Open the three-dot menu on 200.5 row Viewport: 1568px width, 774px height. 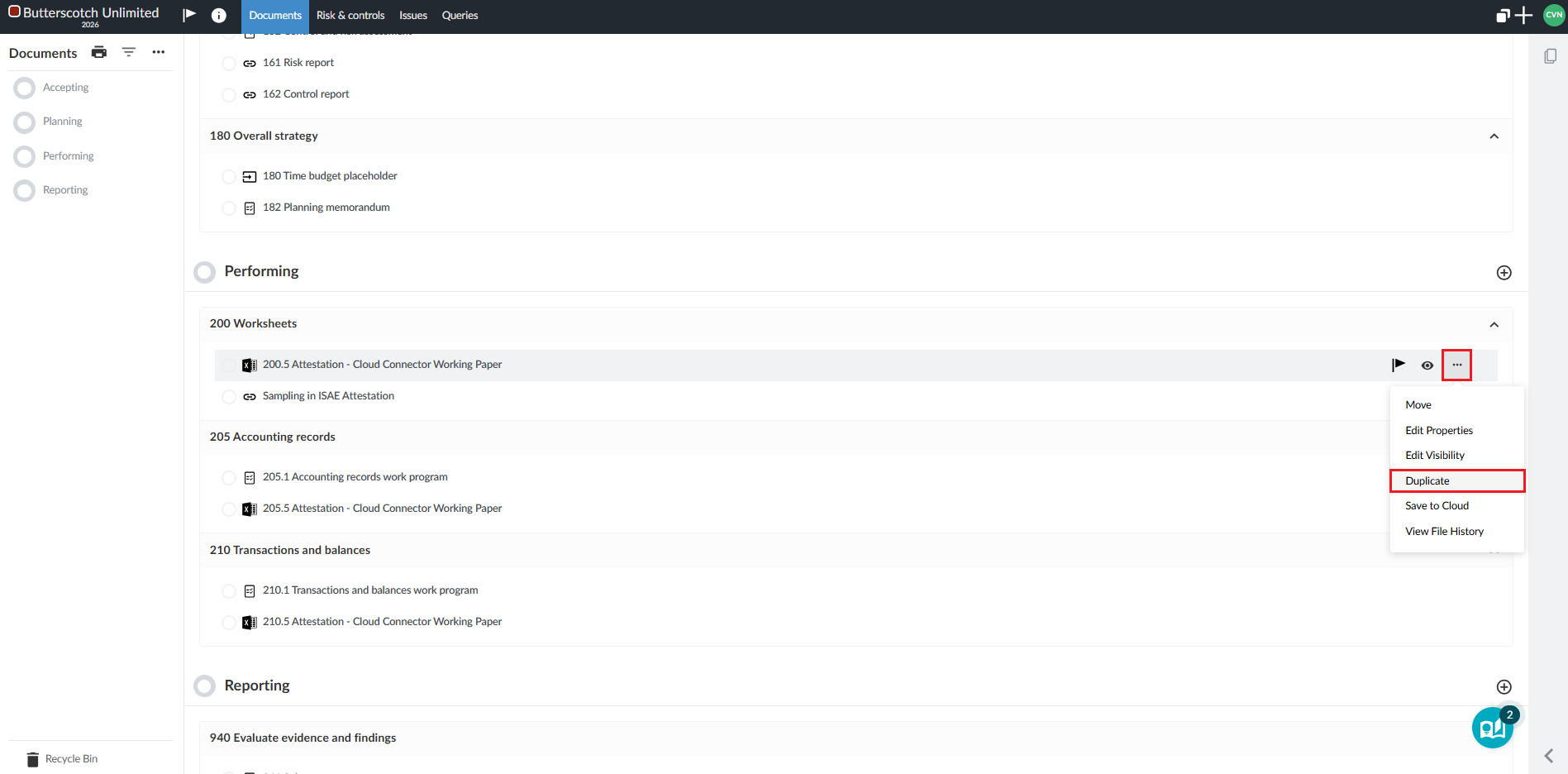tap(1456, 365)
